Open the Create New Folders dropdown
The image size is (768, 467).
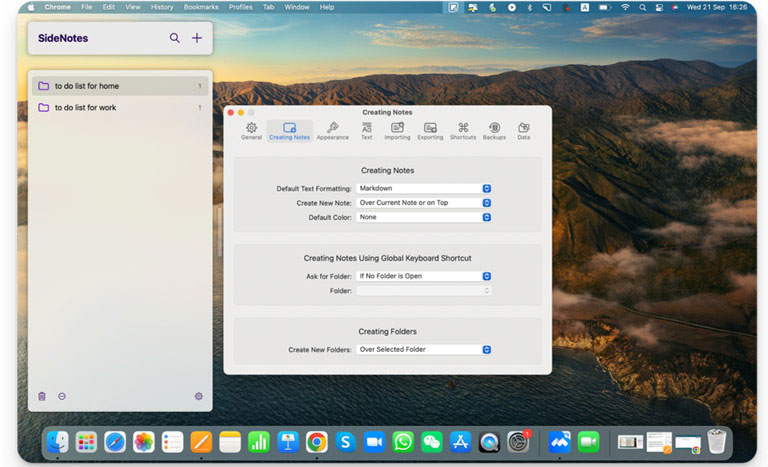pyautogui.click(x=424, y=349)
